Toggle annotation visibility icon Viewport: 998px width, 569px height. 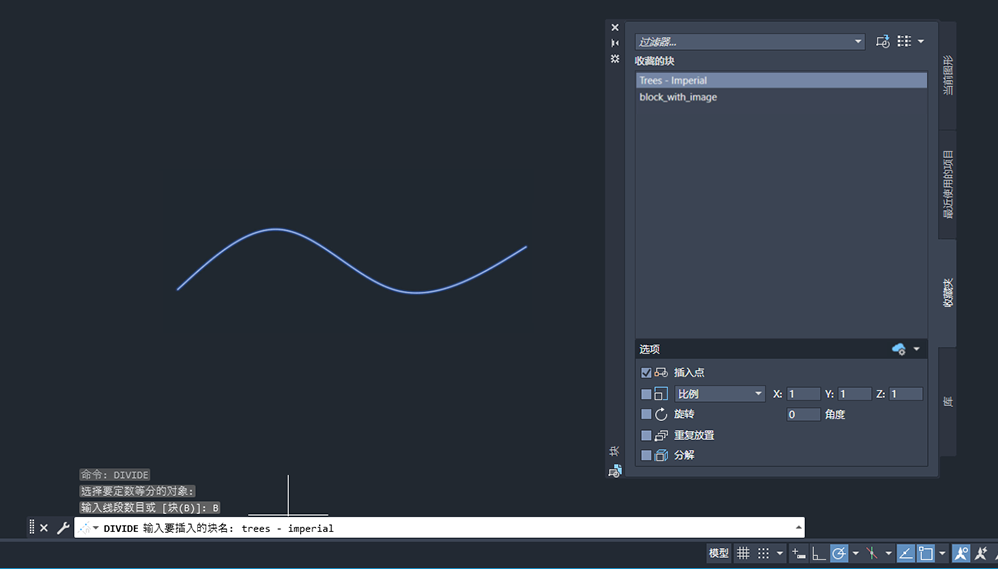961,553
